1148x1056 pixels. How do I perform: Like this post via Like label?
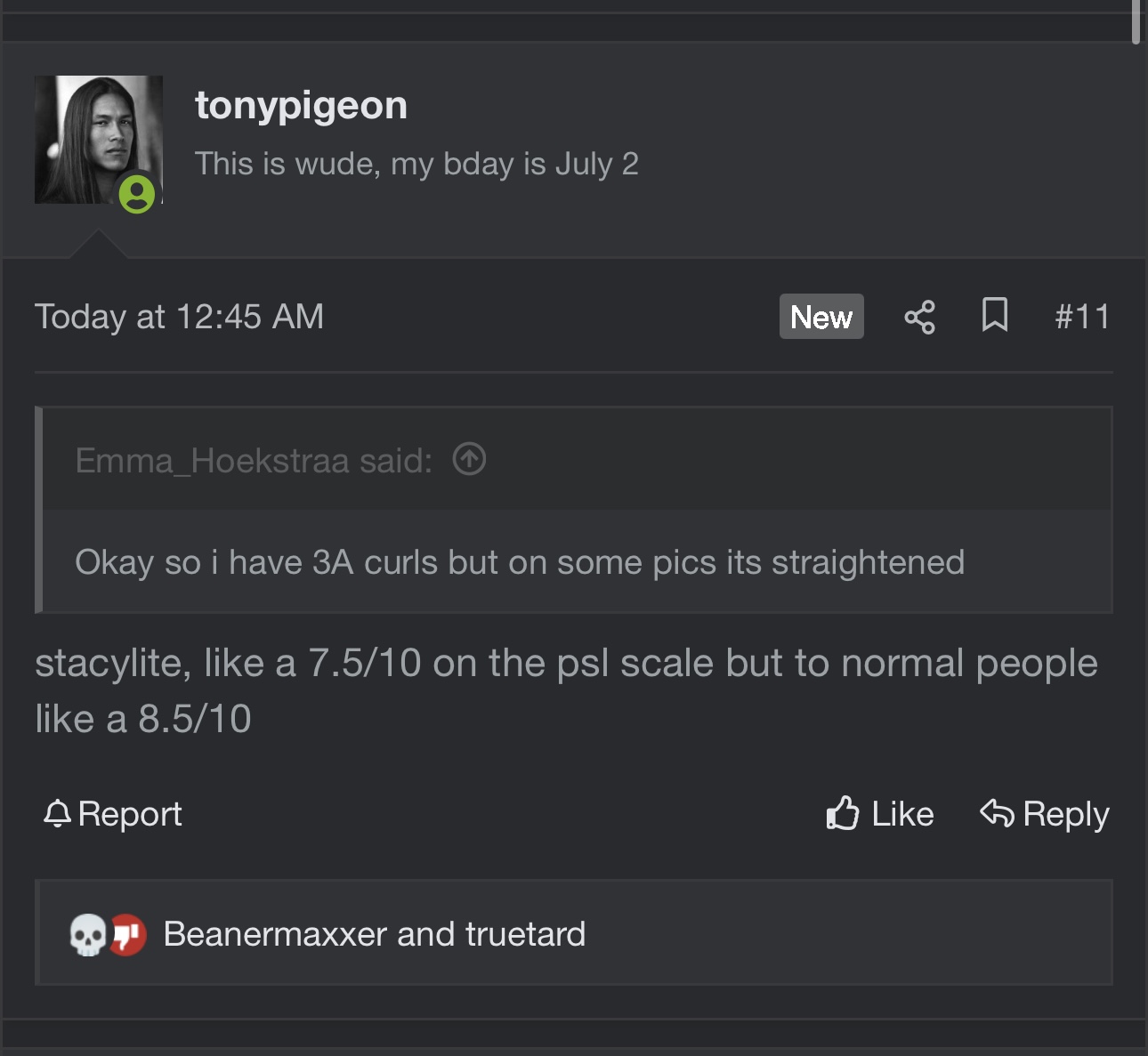pyautogui.click(x=902, y=814)
